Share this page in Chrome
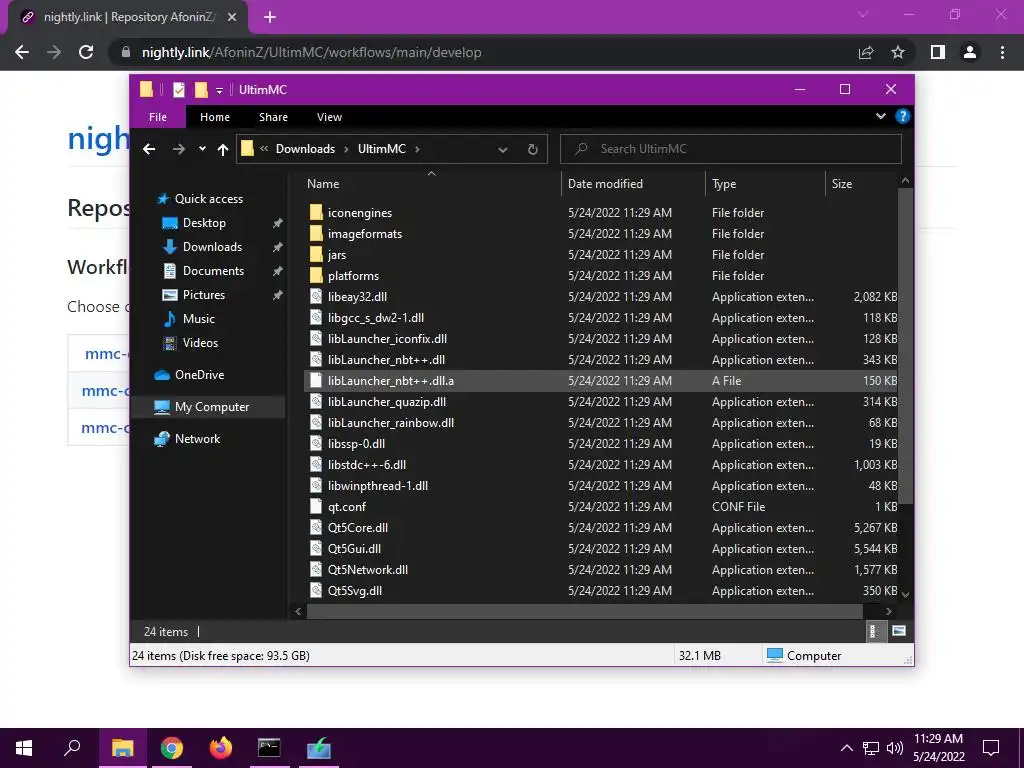Image resolution: width=1024 pixels, height=768 pixels. click(x=866, y=52)
